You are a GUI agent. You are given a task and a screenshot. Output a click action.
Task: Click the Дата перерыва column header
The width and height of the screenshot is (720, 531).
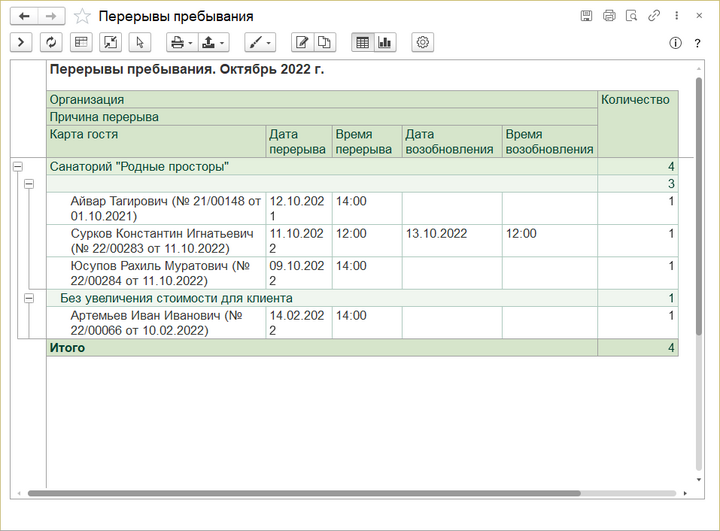click(x=299, y=141)
